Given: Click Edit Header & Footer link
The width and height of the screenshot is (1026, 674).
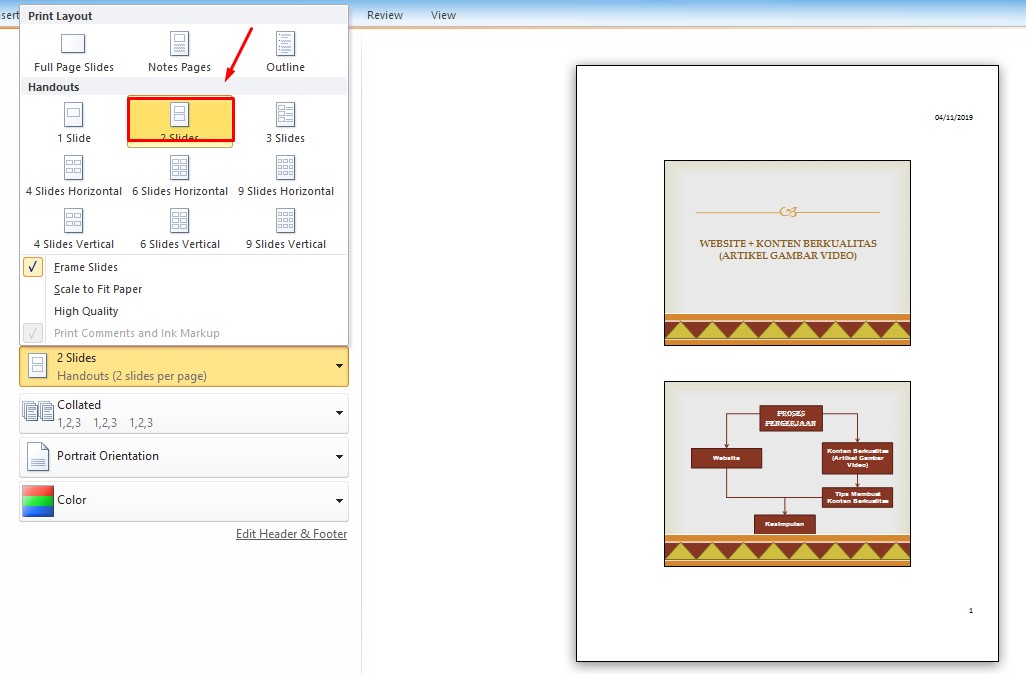Looking at the screenshot, I should pos(291,534).
